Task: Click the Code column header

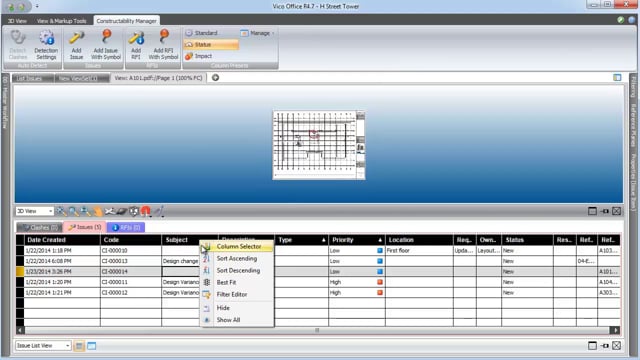Action: [x=131, y=240]
